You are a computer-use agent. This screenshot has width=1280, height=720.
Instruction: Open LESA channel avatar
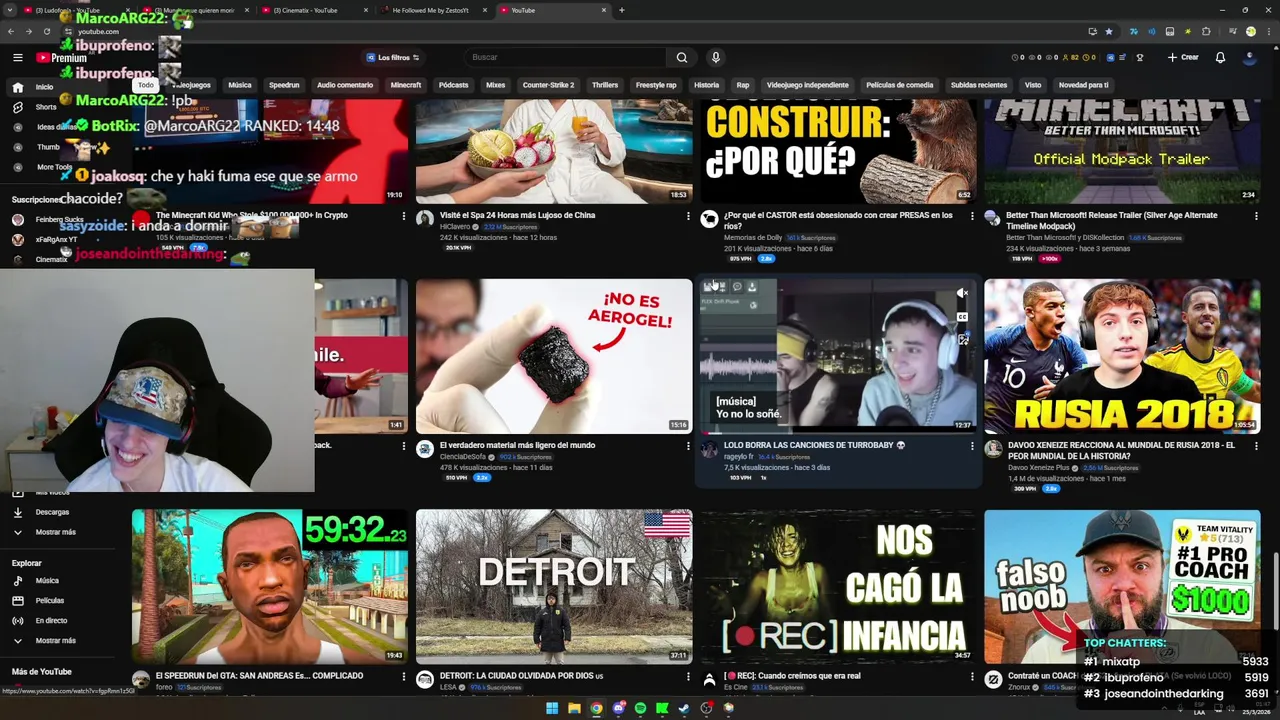coord(425,679)
